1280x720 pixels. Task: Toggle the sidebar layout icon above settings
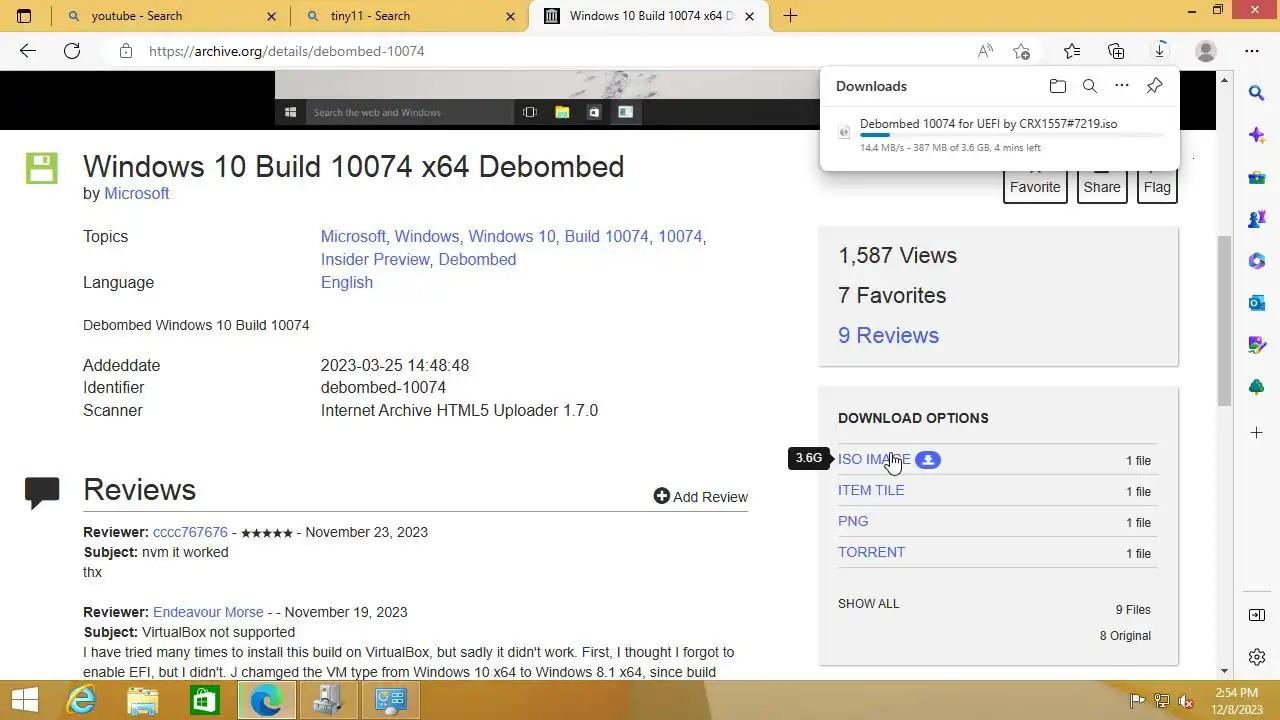coord(1257,615)
